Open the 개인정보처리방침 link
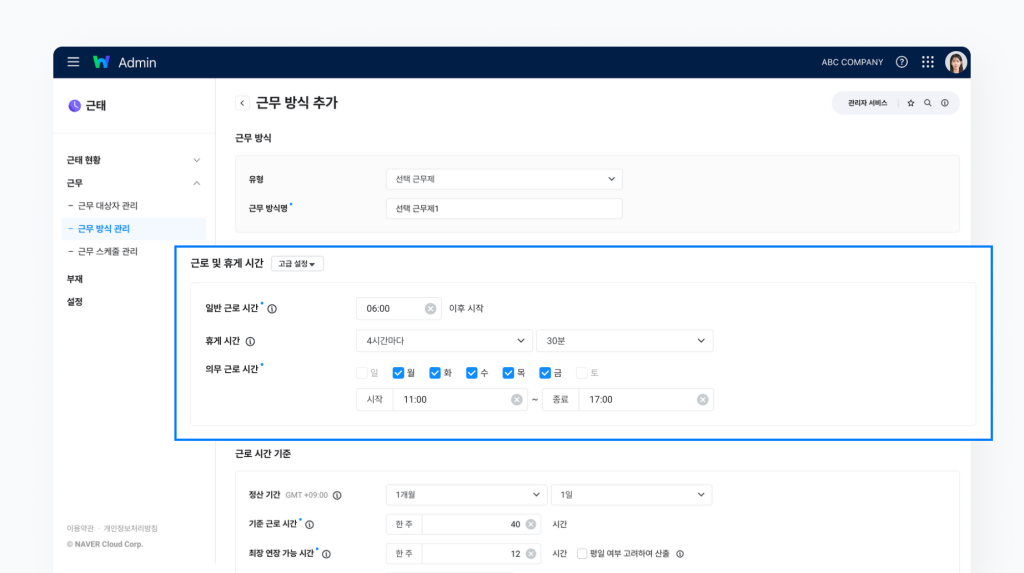Image resolution: width=1024 pixels, height=573 pixels. click(x=131, y=529)
